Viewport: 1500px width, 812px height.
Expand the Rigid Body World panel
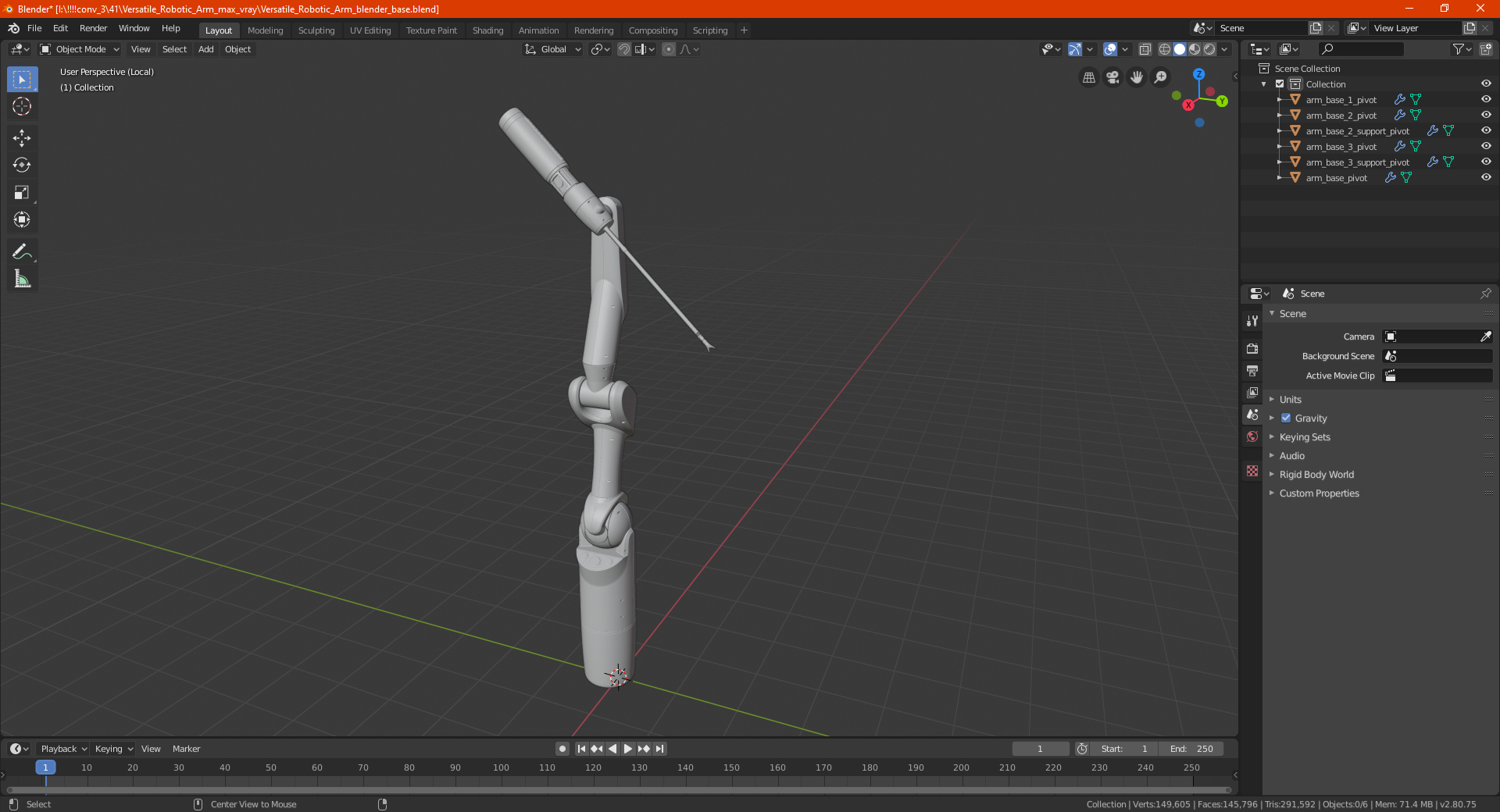(x=1316, y=475)
